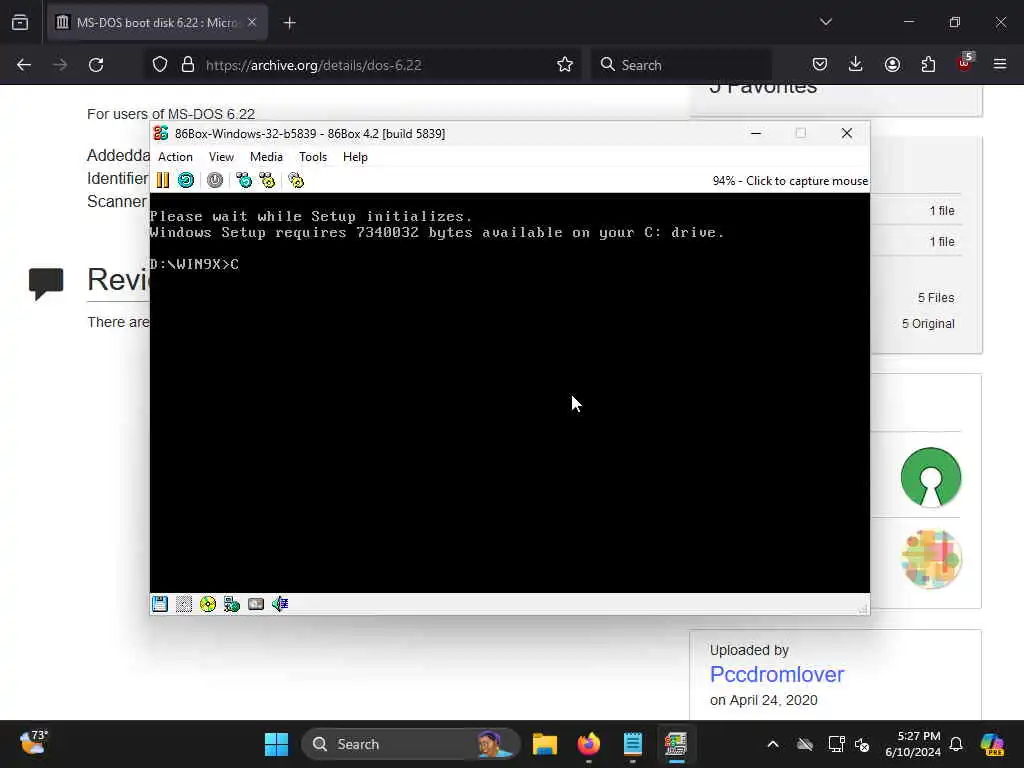Open Firefox list all tabs dropdown
The width and height of the screenshot is (1024, 768).
tap(826, 22)
